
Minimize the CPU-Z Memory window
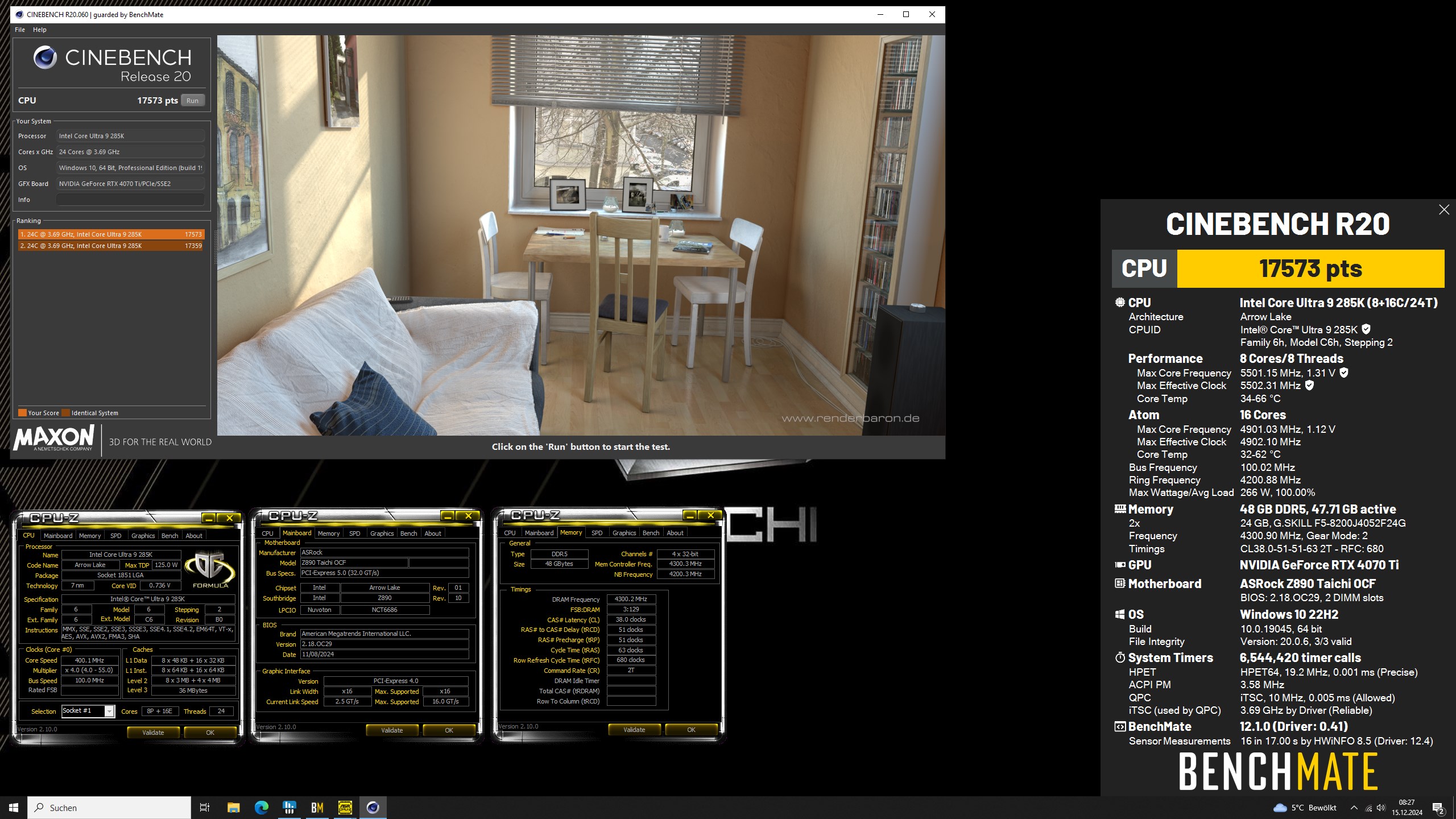coord(690,515)
